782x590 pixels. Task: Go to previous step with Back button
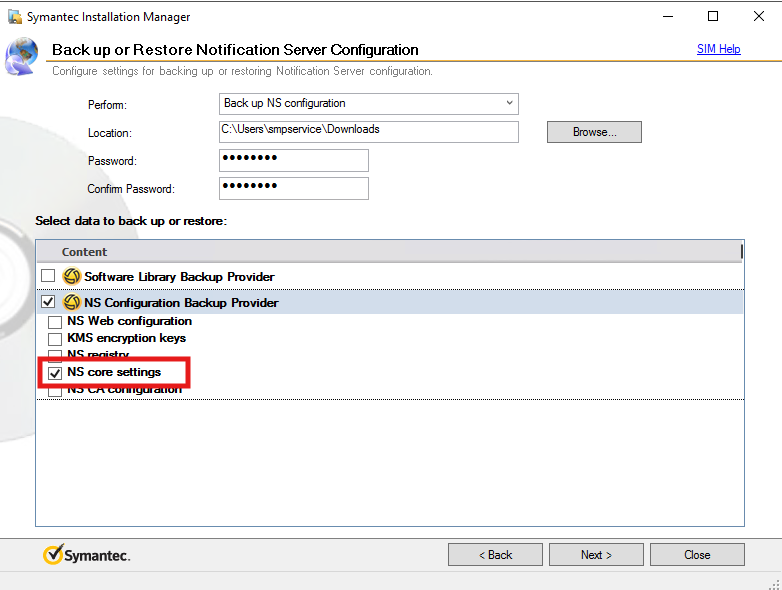click(495, 555)
